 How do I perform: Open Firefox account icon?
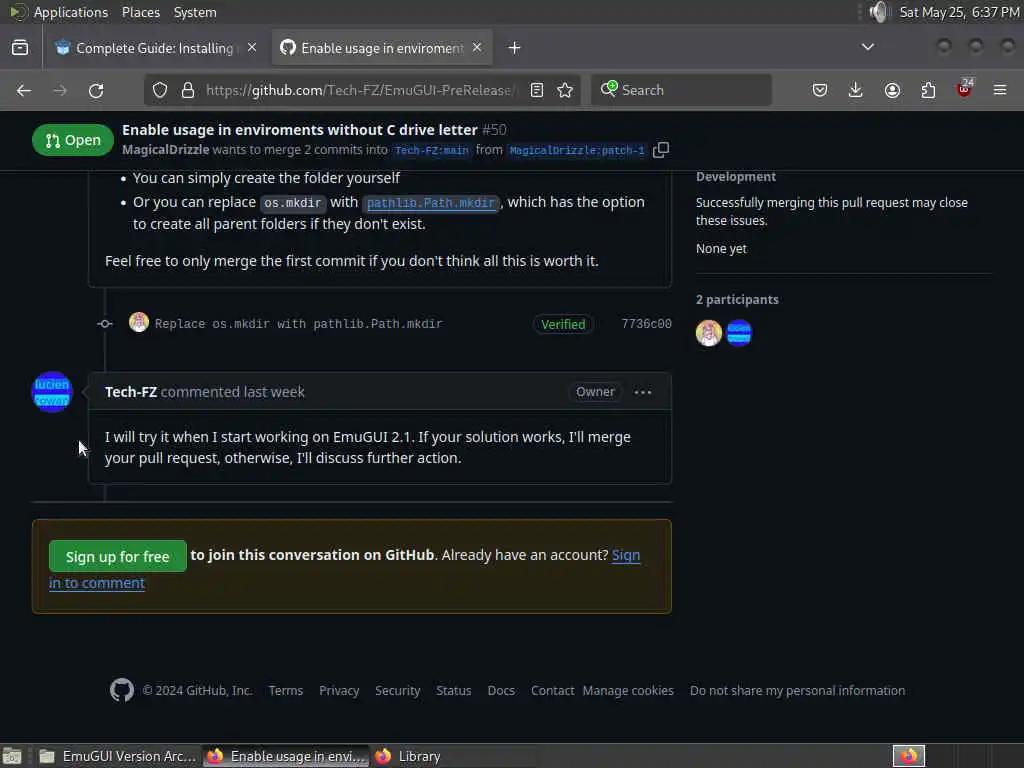pos(892,90)
